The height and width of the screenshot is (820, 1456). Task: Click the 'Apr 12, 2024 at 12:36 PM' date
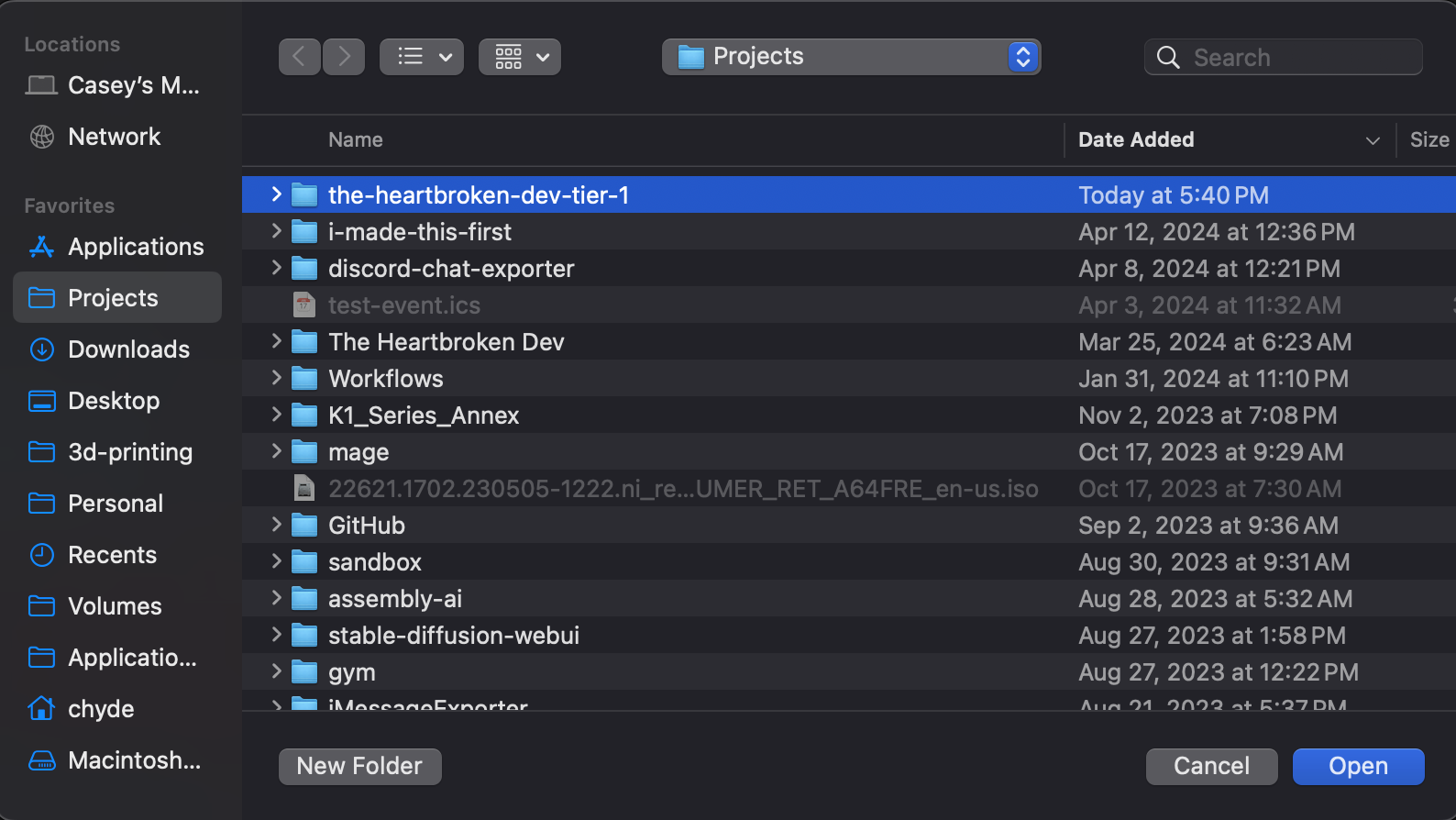1217,232
